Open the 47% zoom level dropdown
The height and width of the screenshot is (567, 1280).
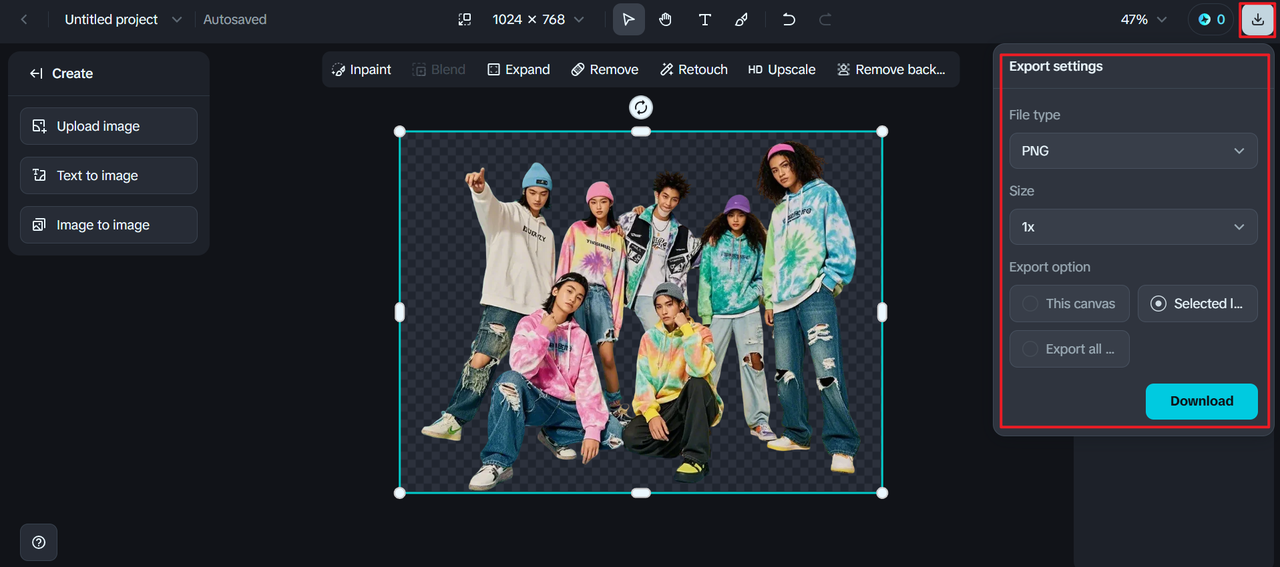pyautogui.click(x=1143, y=19)
